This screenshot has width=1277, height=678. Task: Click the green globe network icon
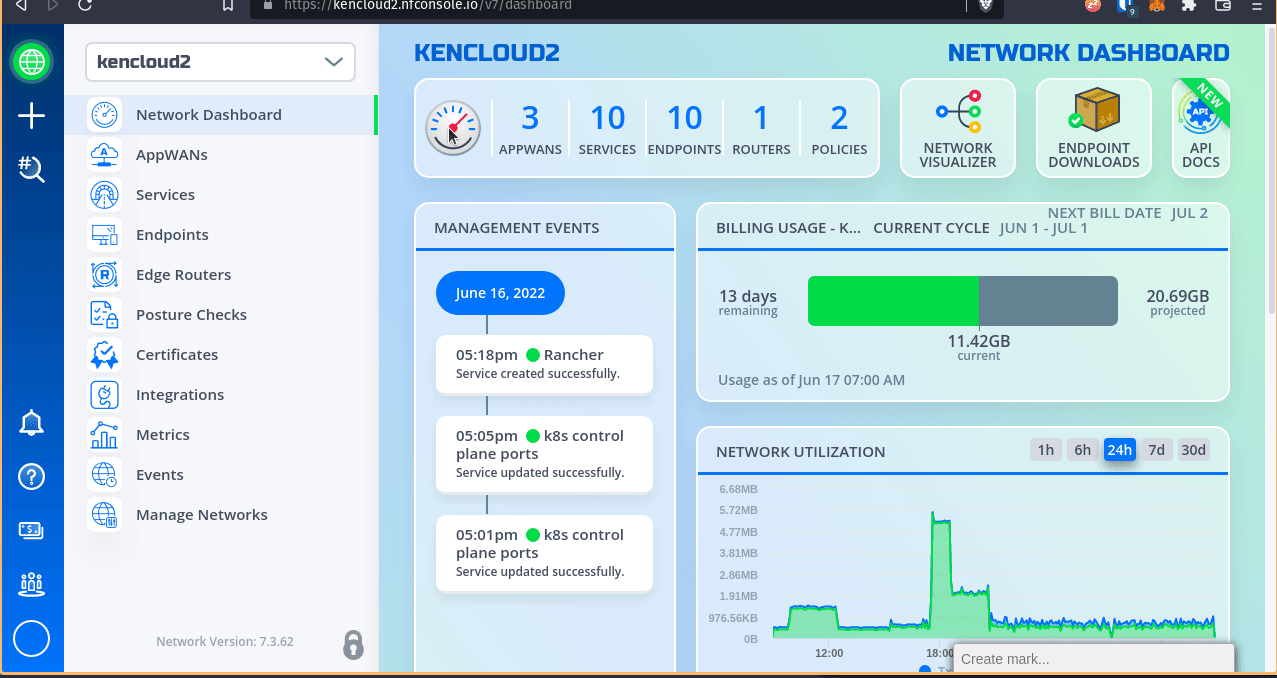click(32, 62)
